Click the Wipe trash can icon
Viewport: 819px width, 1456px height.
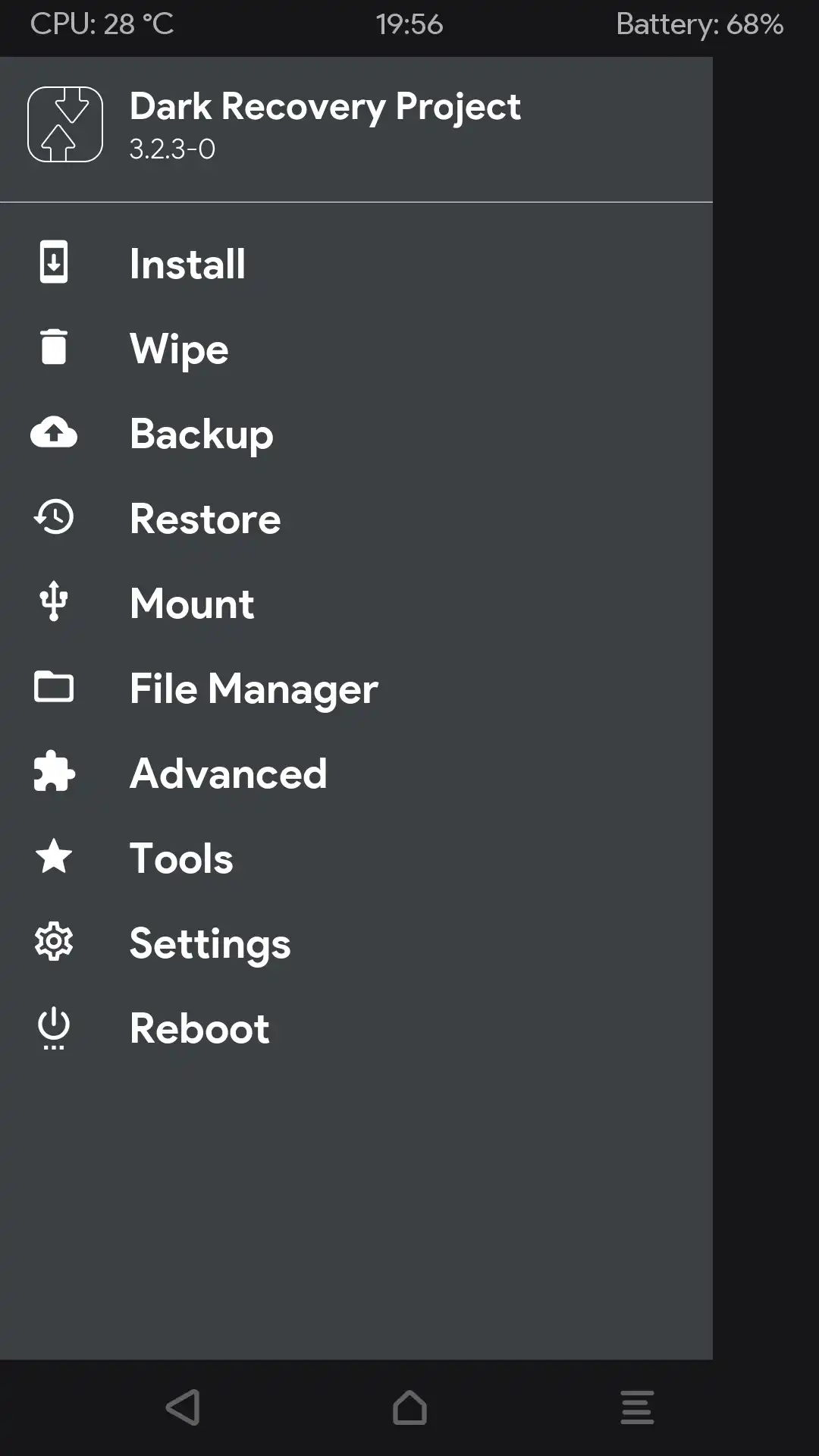54,347
